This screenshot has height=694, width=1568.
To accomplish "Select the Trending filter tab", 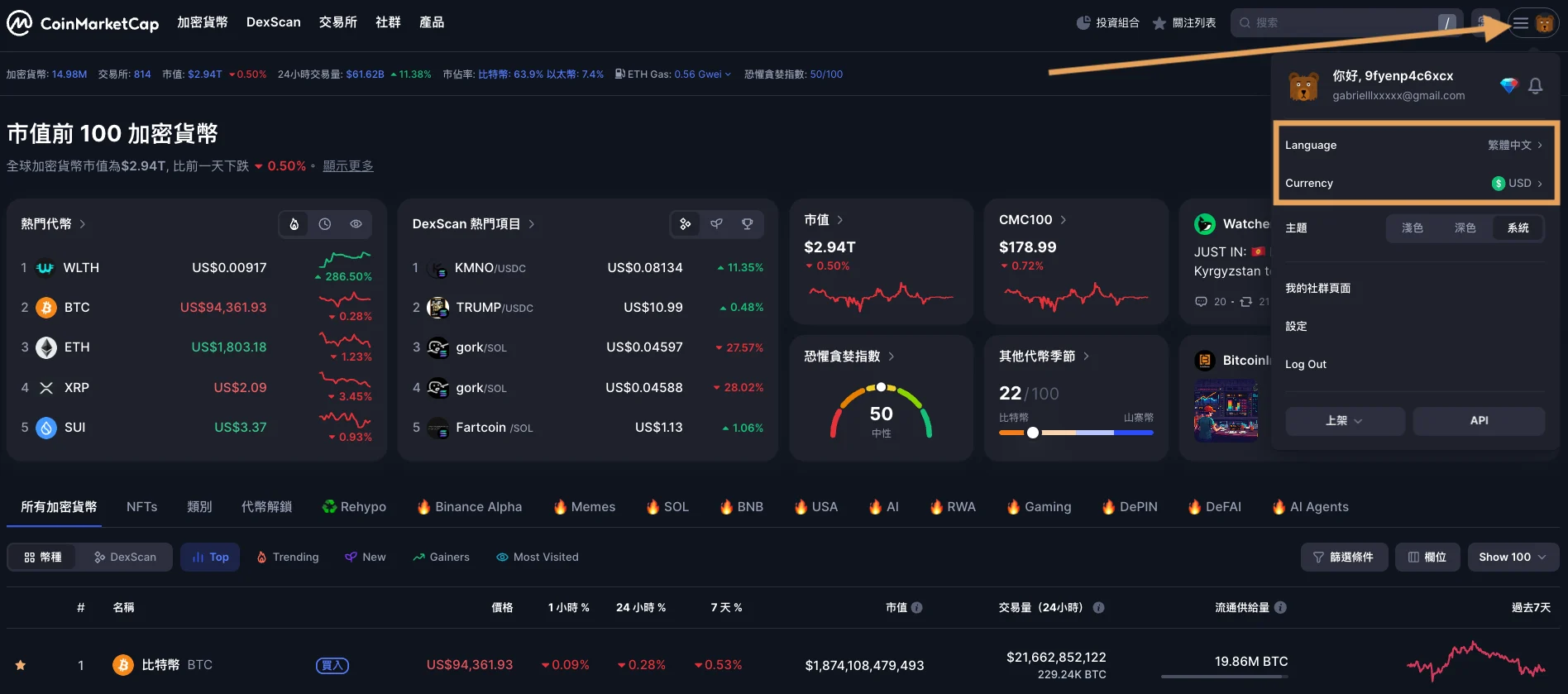I will coord(288,558).
